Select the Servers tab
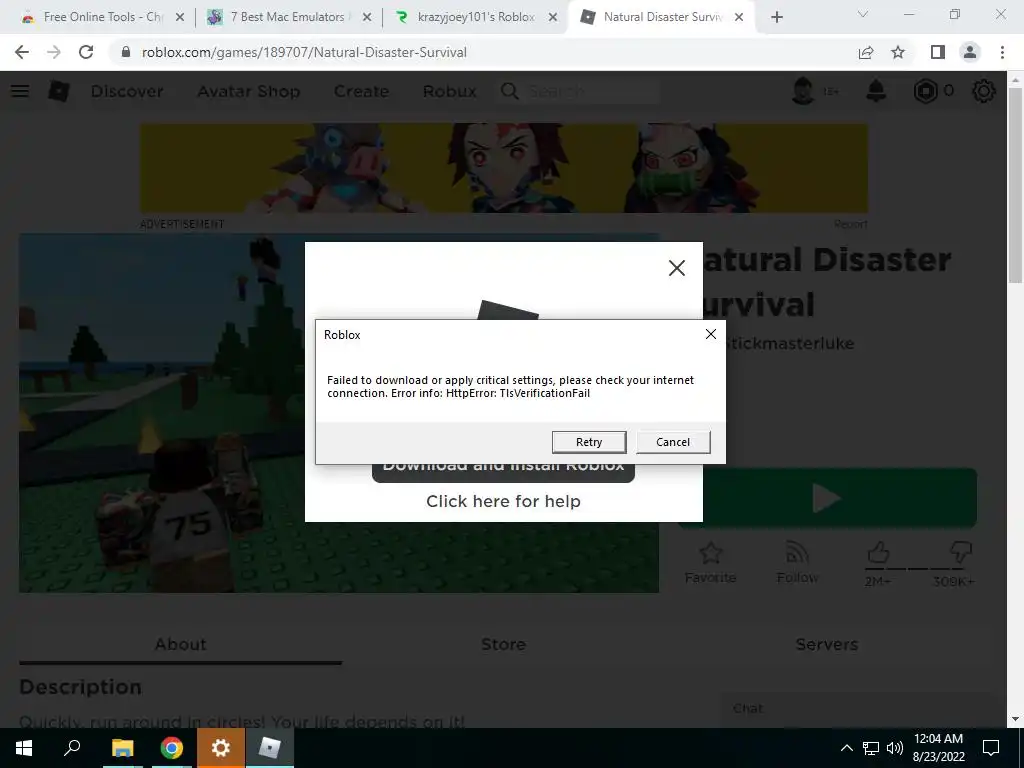This screenshot has width=1024, height=768. pos(826,644)
